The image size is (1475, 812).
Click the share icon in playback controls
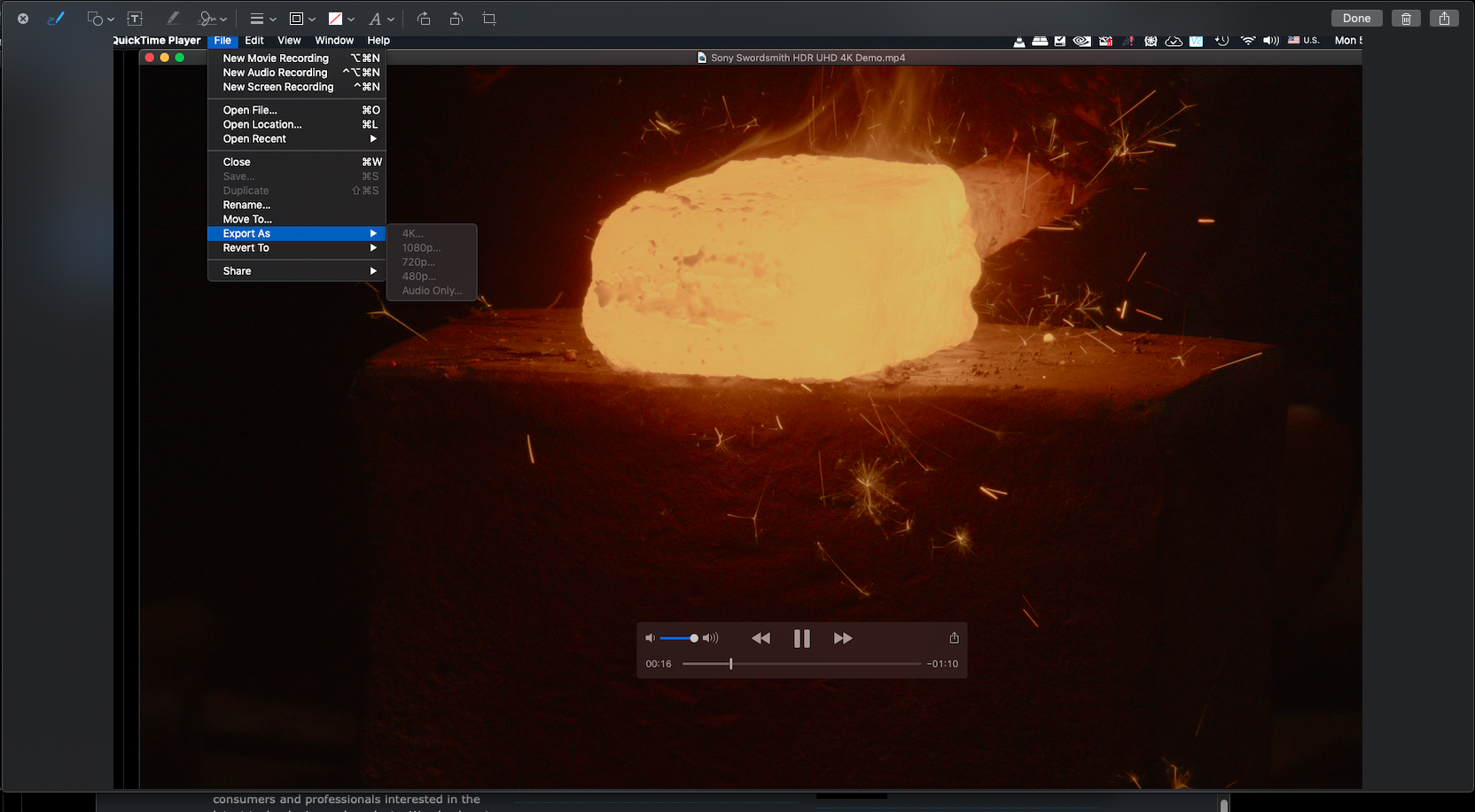954,638
